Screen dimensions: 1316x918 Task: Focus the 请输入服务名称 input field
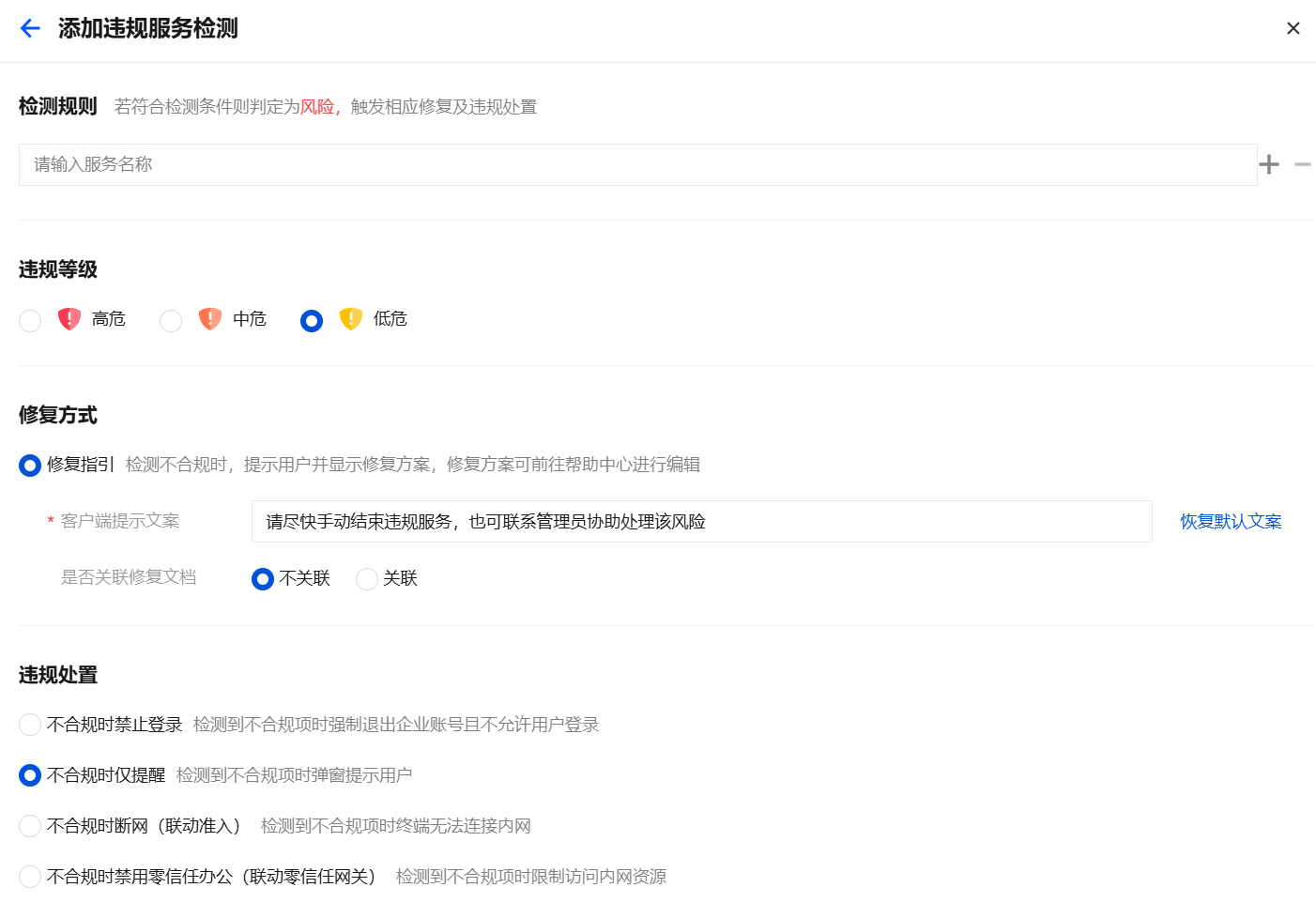tap(638, 164)
